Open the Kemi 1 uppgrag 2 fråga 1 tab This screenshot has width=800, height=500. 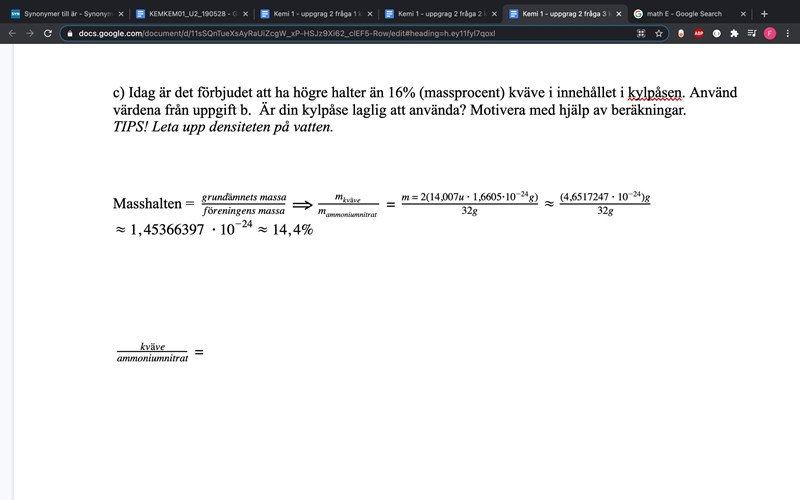(314, 14)
